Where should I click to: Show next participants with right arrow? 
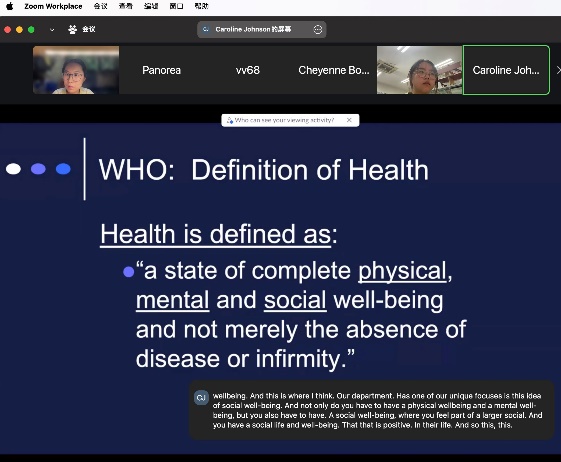[558, 70]
